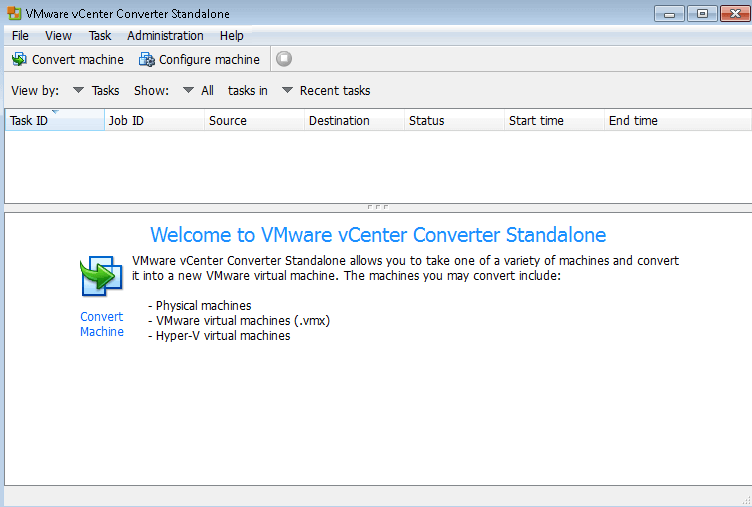Click the Convert machine toolbar icon
This screenshot has height=507, width=752.
(19, 59)
